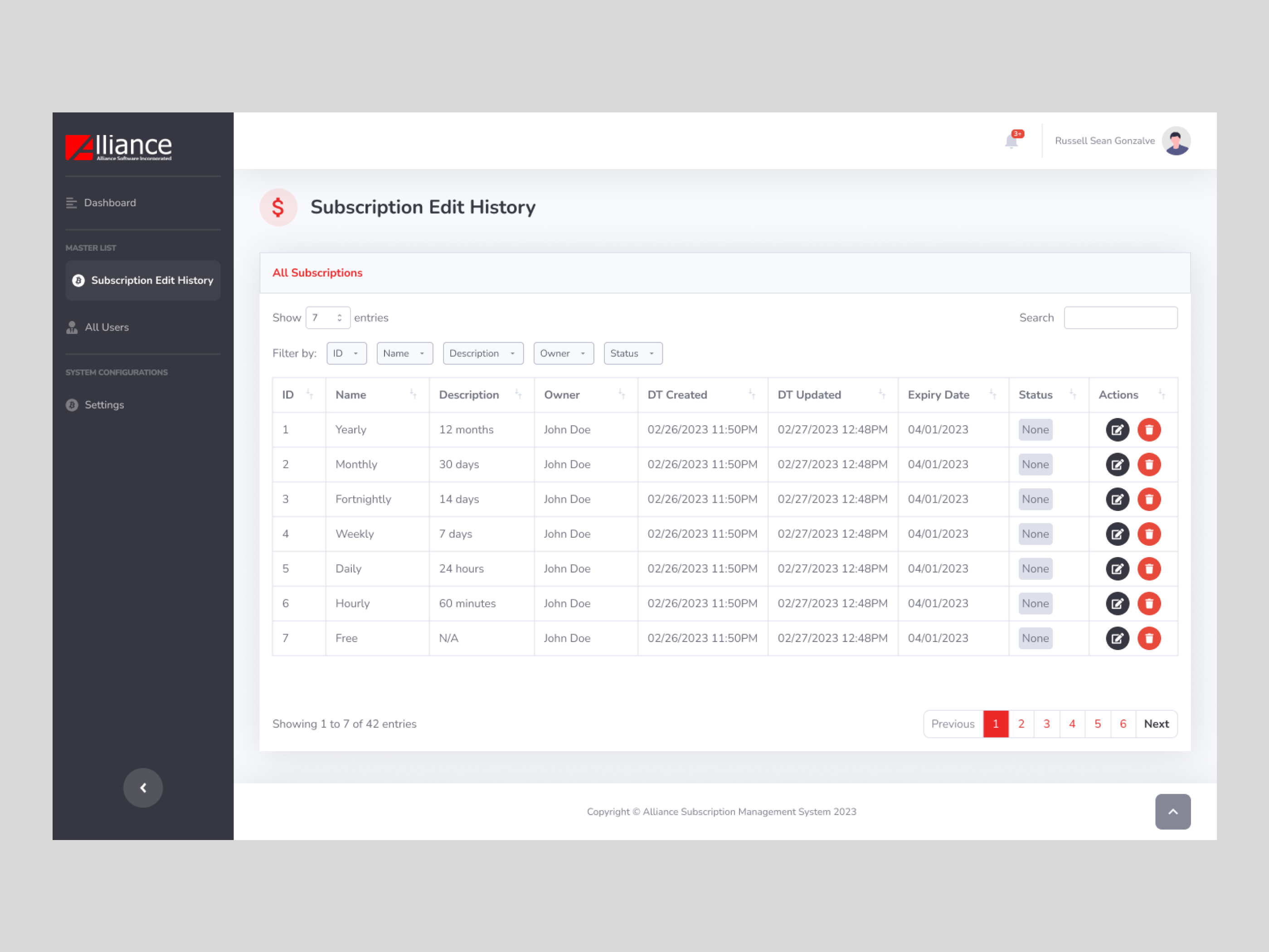Image resolution: width=1269 pixels, height=952 pixels.
Task: Go to page 3 of entries
Action: coord(1046,724)
